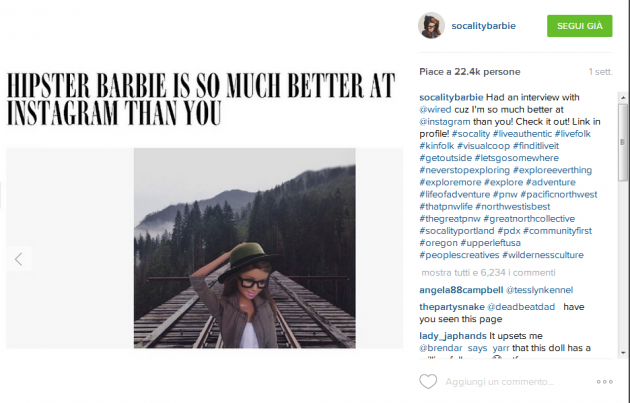The height and width of the screenshot is (403, 630).
Task: Like the post with the heart icon
Action: 428,381
